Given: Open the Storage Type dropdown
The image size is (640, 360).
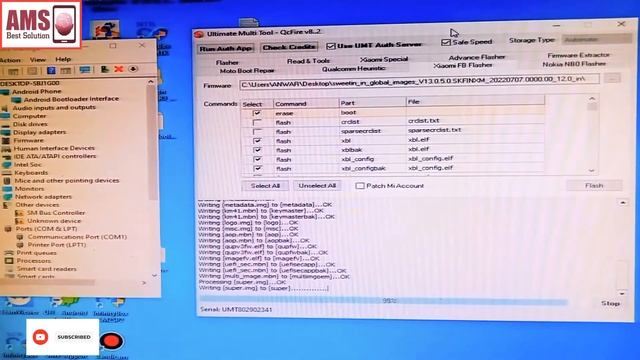Looking at the screenshot, I should 596,40.
